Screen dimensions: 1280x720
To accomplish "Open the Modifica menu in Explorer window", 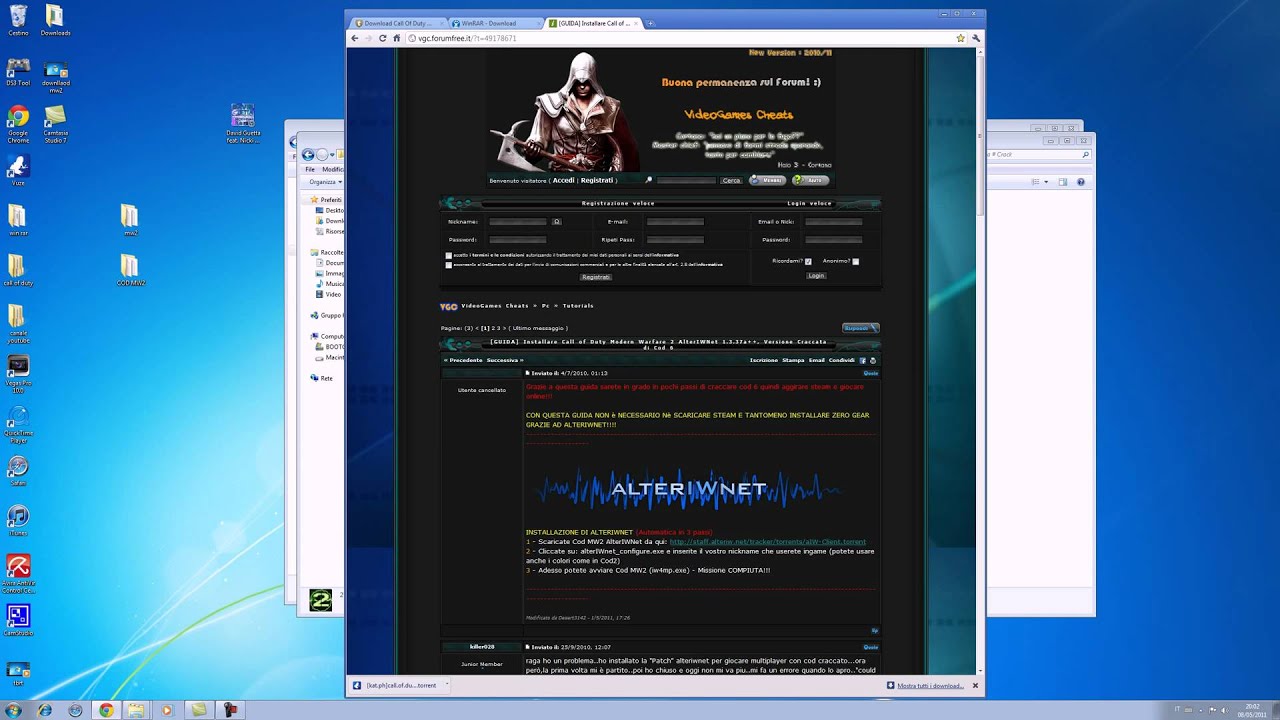I will [332, 169].
